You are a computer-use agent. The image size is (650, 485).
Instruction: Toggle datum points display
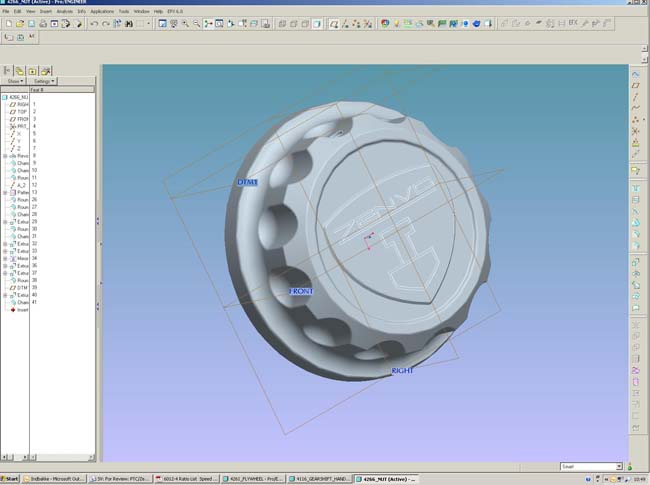point(356,24)
